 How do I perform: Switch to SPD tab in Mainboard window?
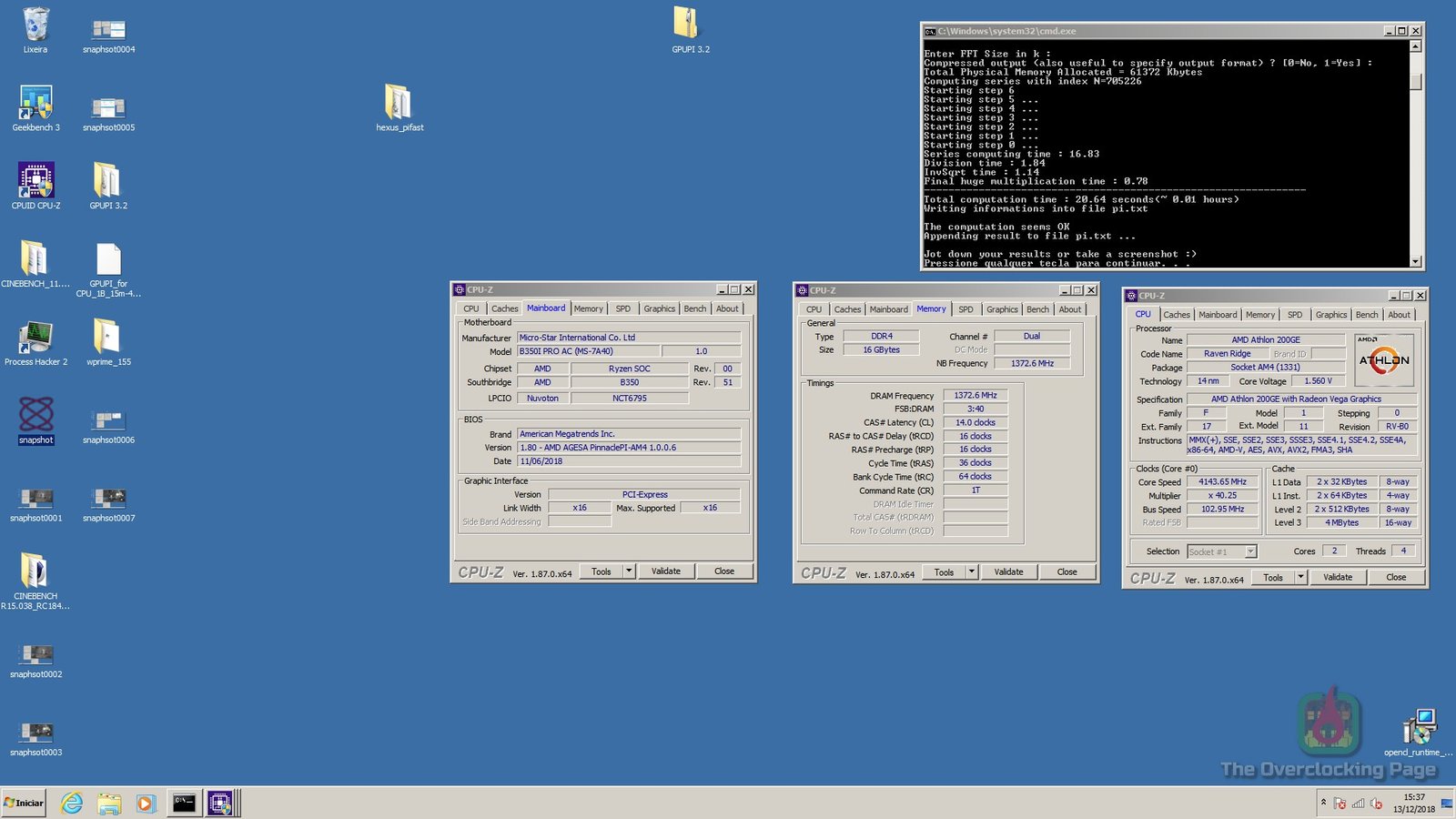click(x=622, y=308)
